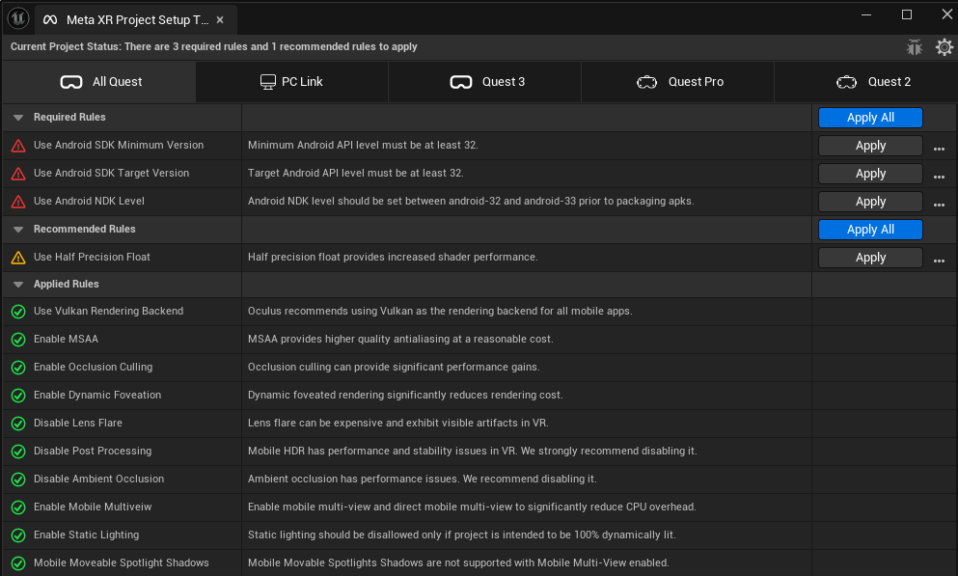Apply All recommended rules
Screen dimensions: 958x576
tap(870, 230)
